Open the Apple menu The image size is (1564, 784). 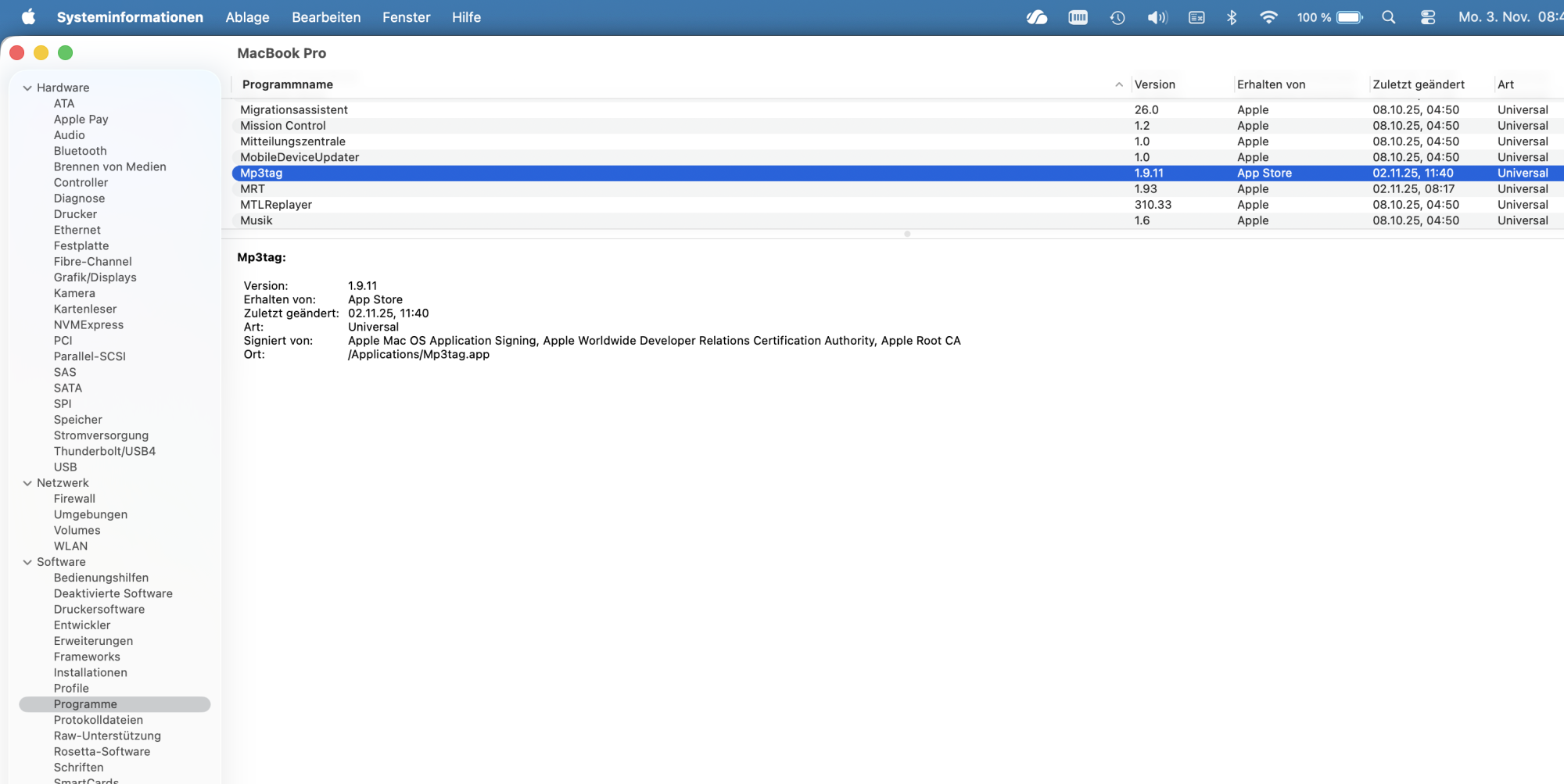28,17
